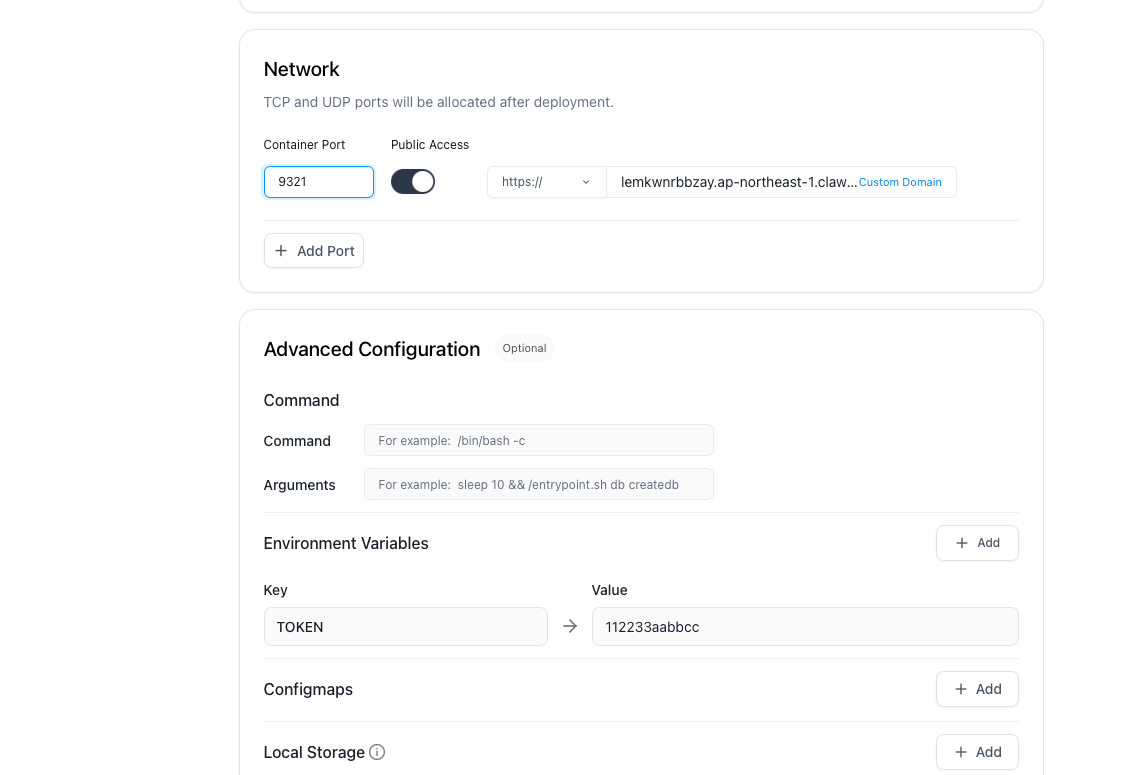Click into the Command input field

pyautogui.click(x=538, y=440)
